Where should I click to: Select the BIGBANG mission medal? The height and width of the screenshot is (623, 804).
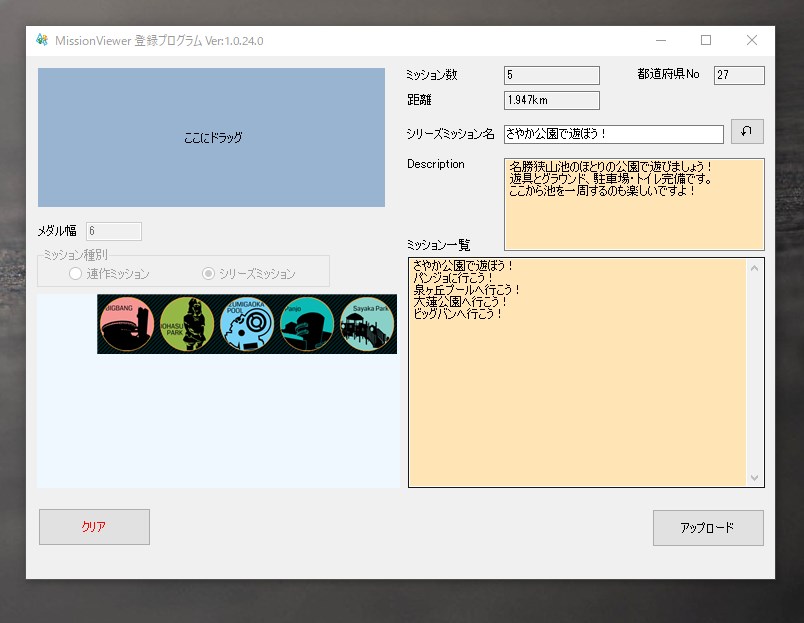tap(127, 324)
